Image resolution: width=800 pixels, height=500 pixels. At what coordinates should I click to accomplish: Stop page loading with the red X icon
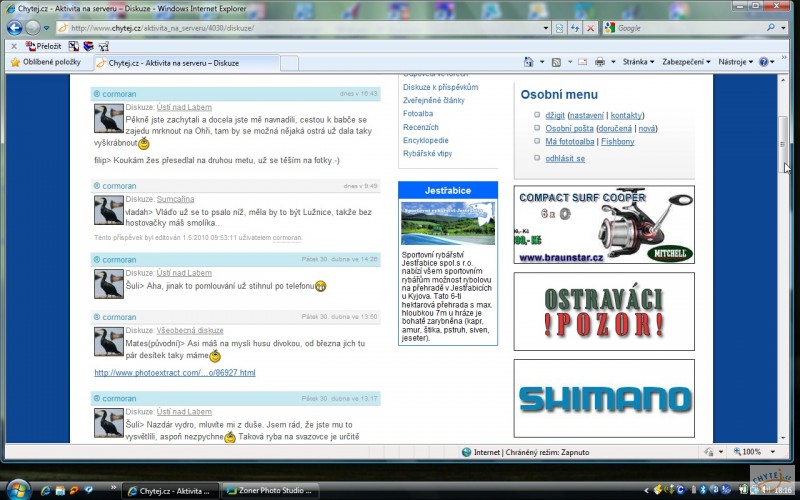(590, 28)
